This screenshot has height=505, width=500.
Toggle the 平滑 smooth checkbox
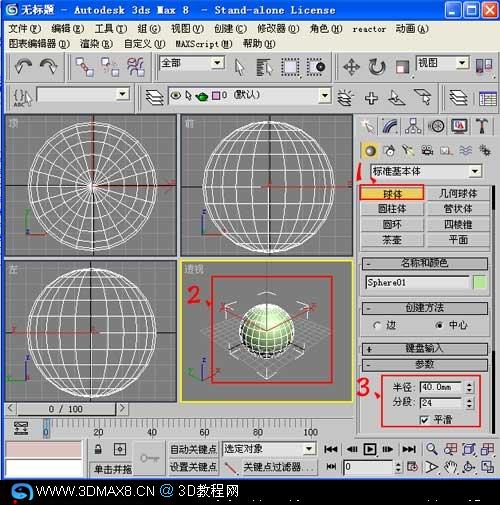[x=424, y=420]
